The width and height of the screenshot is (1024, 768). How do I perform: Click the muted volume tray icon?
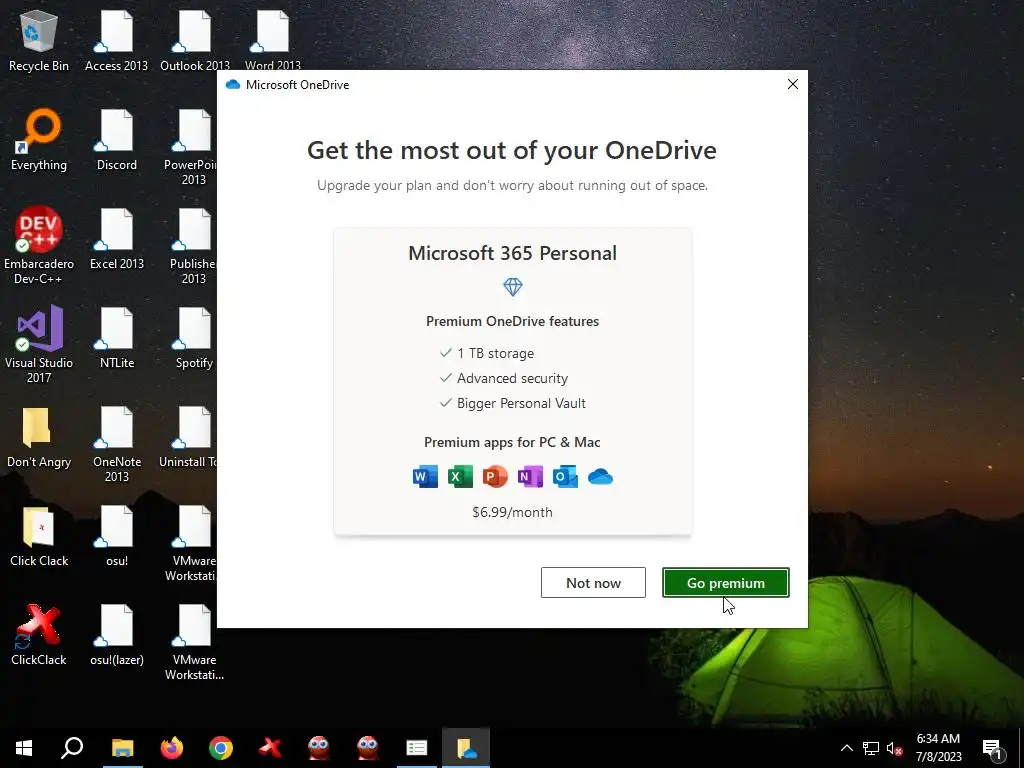[895, 748]
